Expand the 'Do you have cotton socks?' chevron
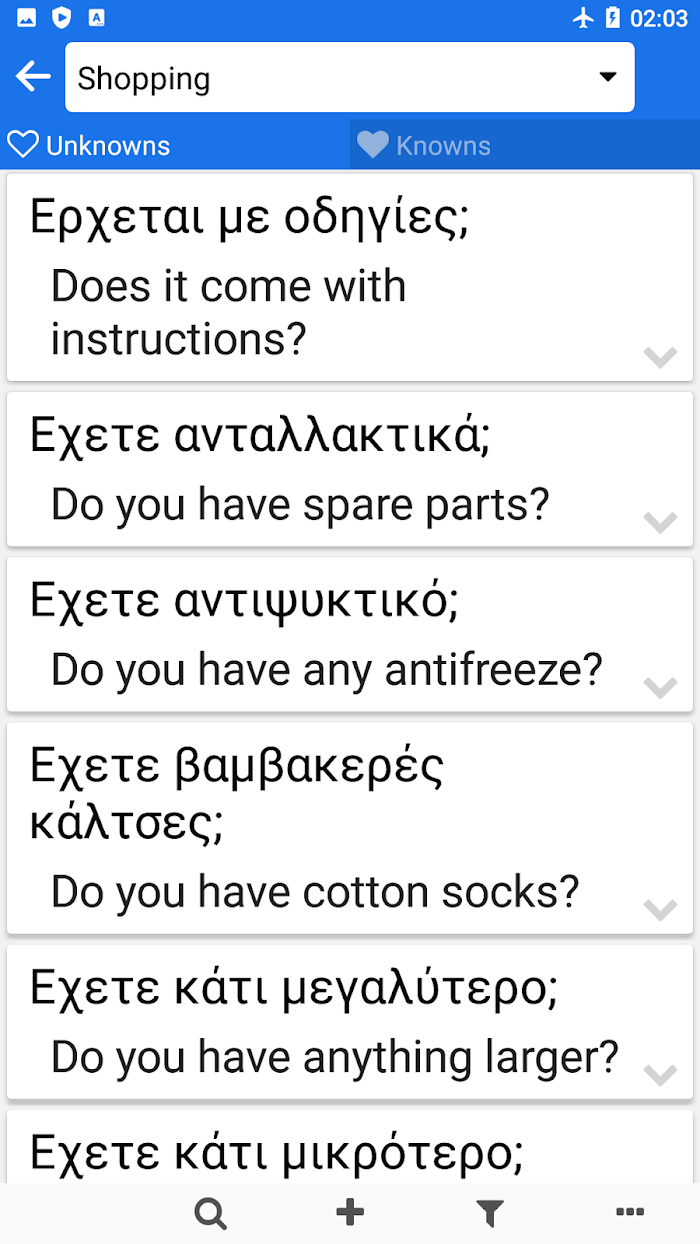Image resolution: width=700 pixels, height=1244 pixels. pos(660,909)
